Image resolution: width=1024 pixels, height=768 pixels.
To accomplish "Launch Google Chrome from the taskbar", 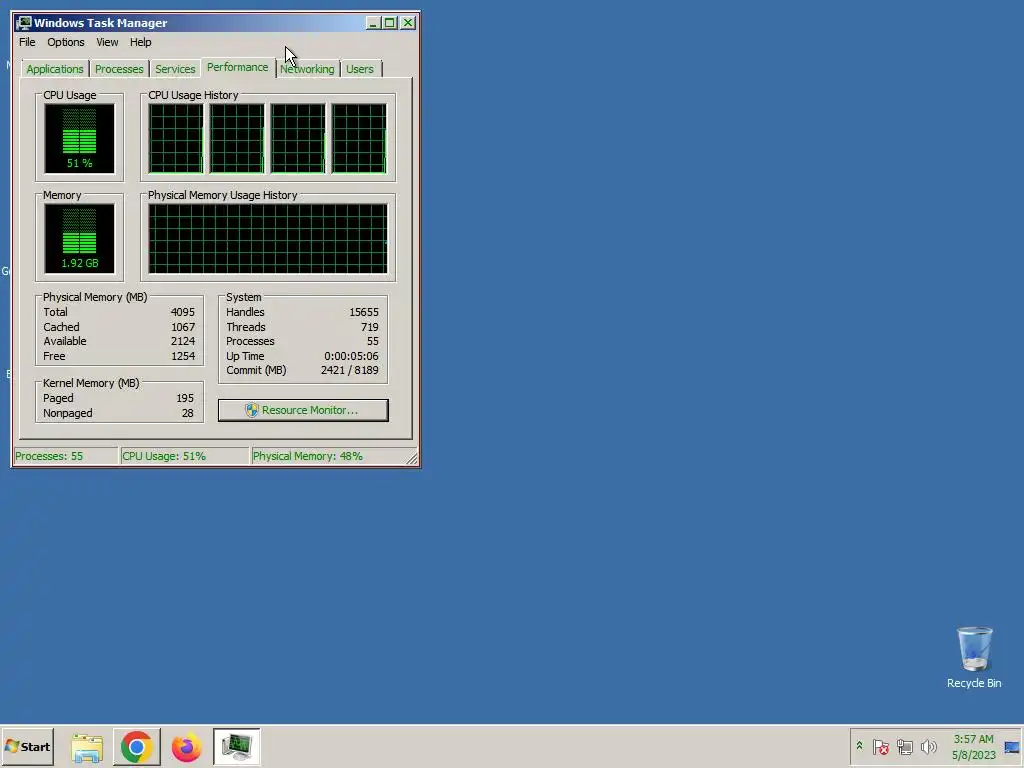I will [x=136, y=746].
